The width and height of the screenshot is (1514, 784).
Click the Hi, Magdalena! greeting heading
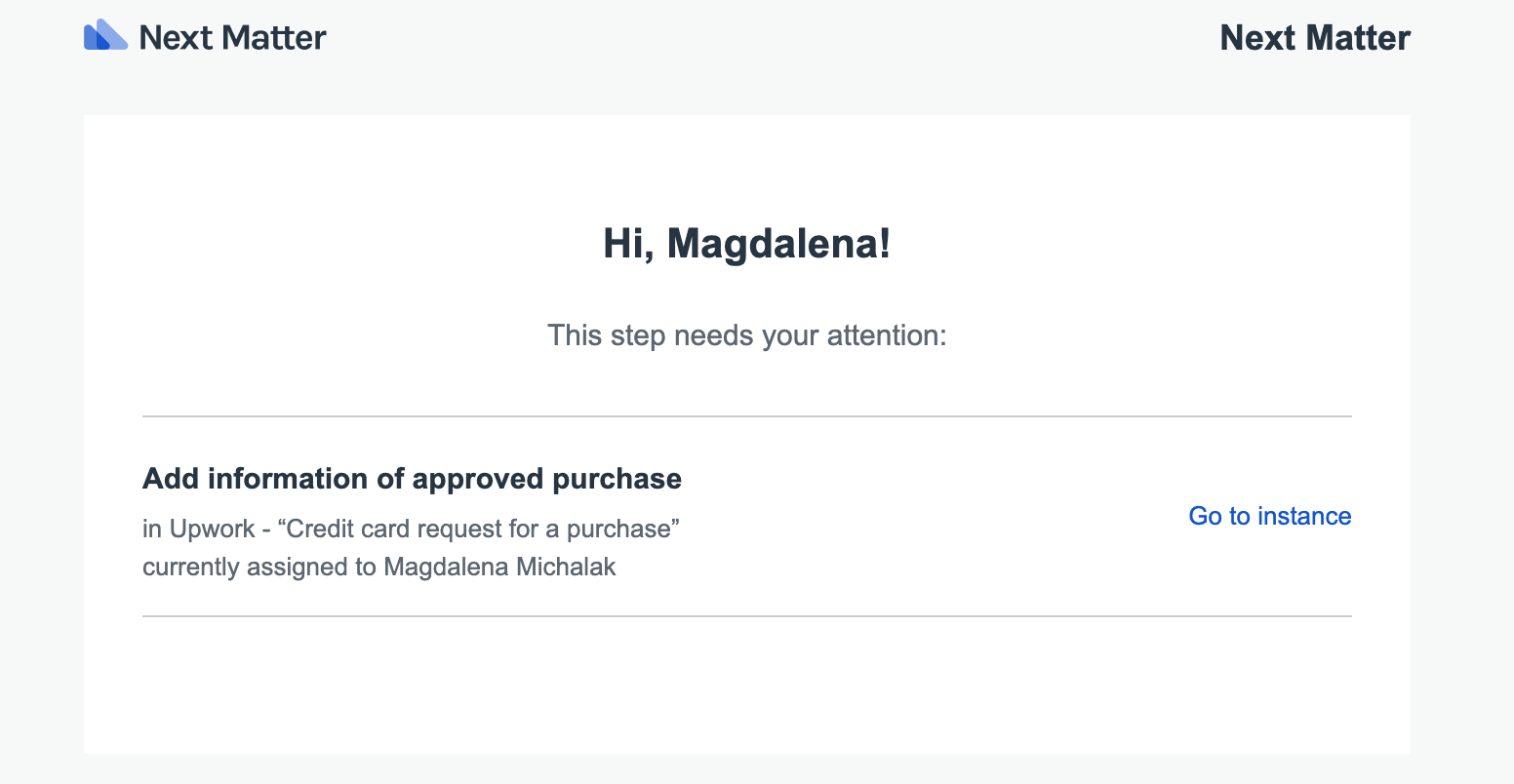746,243
